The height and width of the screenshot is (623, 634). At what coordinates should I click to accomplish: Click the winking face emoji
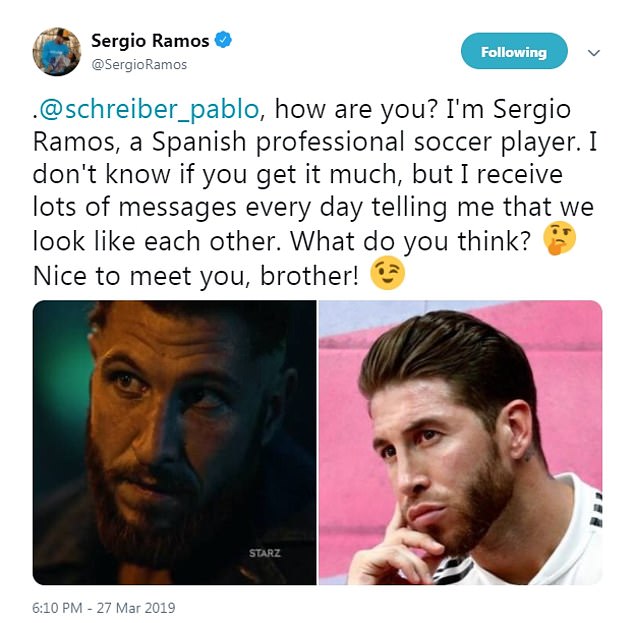(387, 273)
